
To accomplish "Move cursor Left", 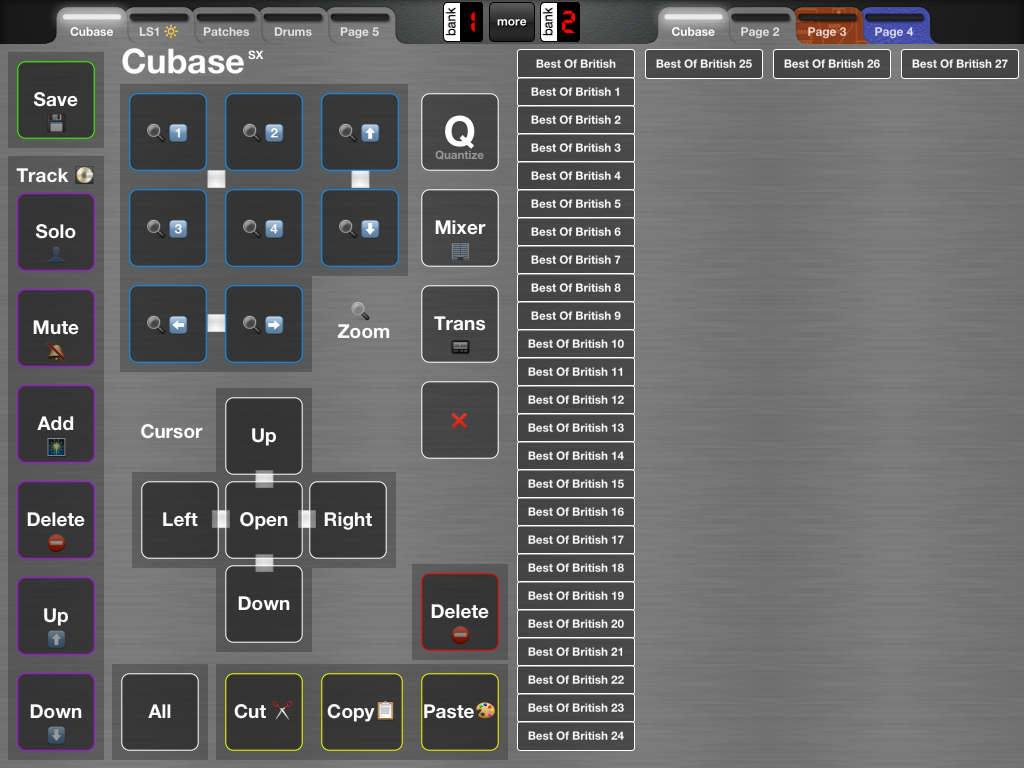I will pyautogui.click(x=180, y=520).
